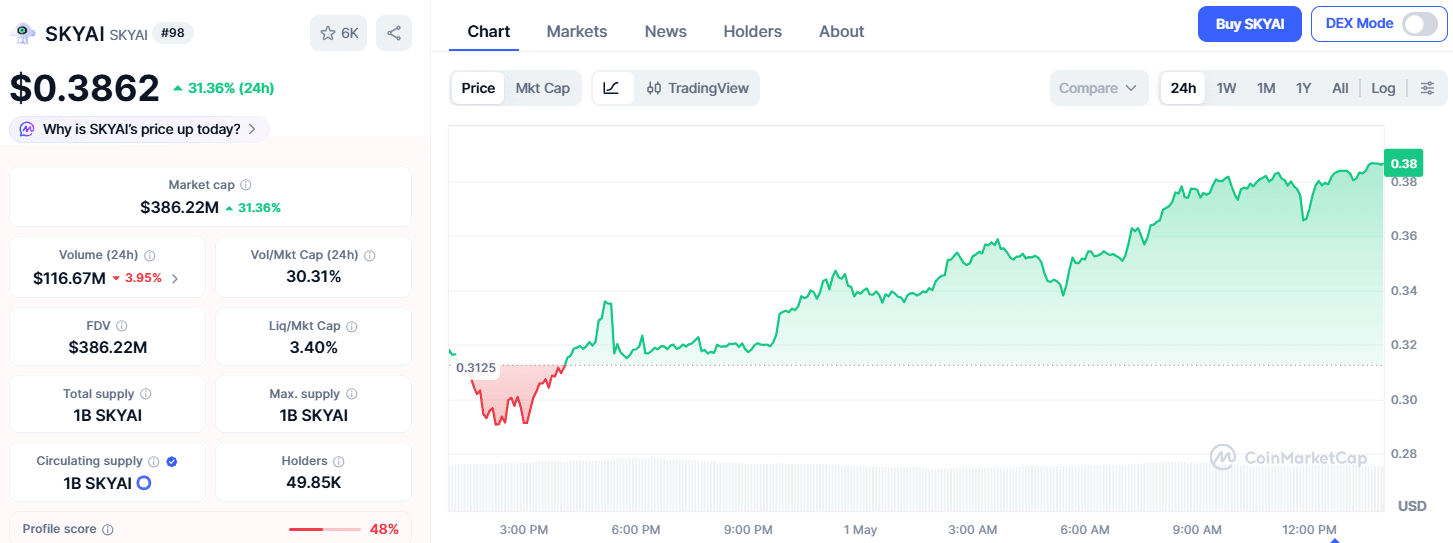This screenshot has width=1453, height=543.
Task: Click the $386.22M market cap value
Action: click(179, 207)
